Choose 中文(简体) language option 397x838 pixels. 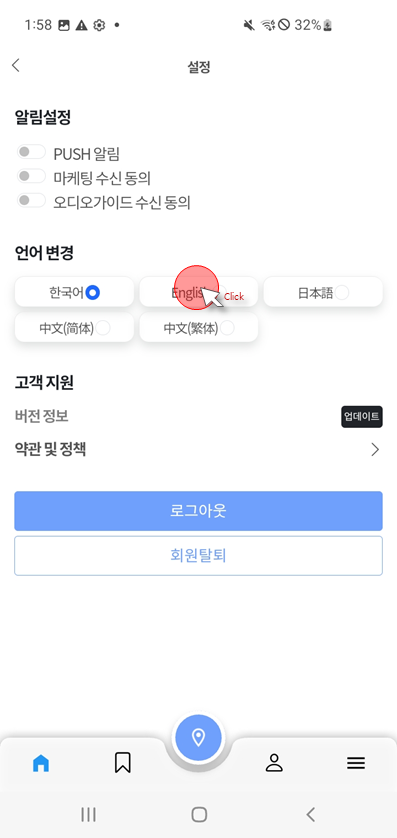pos(74,328)
